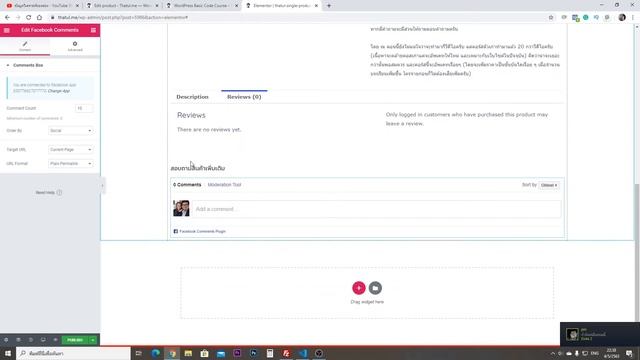Click the browser home button
The width and height of the screenshot is (640, 360).
tap(39, 18)
